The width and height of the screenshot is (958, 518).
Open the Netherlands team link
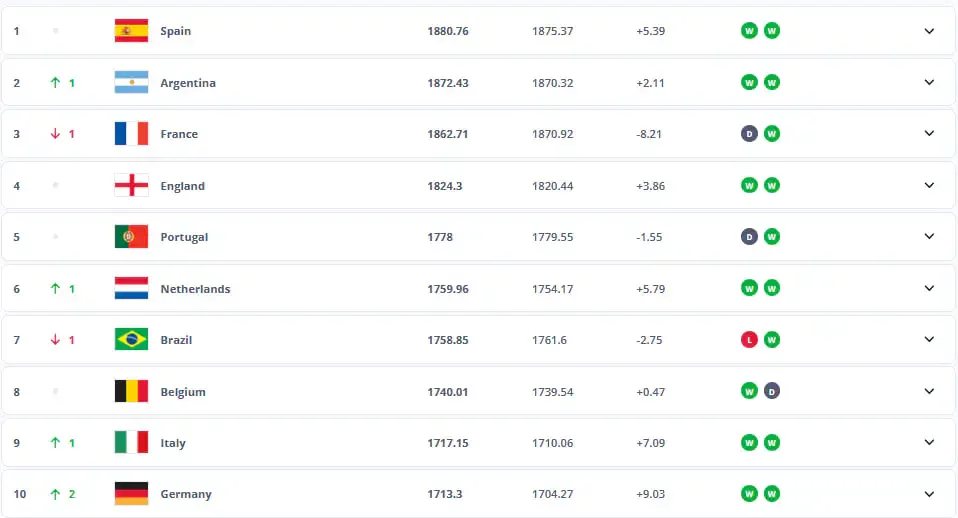click(195, 289)
